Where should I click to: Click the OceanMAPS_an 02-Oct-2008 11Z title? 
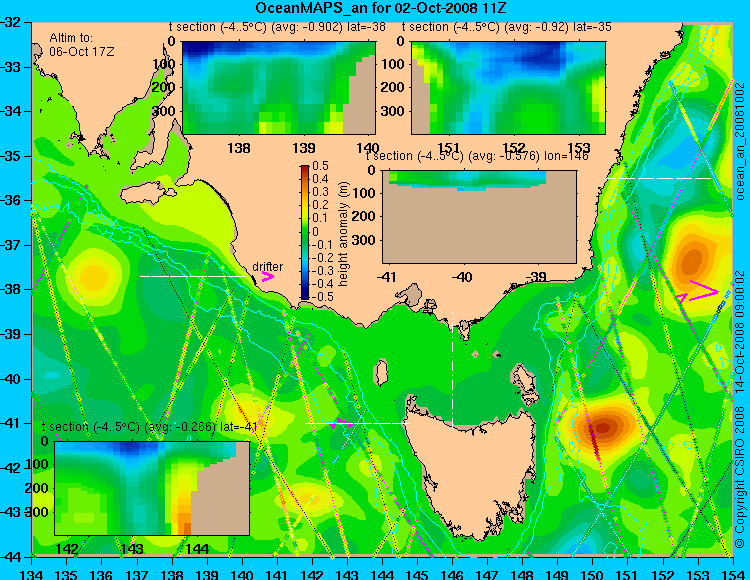tap(380, 8)
